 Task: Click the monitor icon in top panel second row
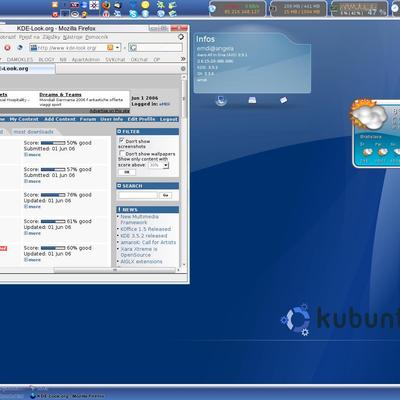pyautogui.click(x=64, y=14)
